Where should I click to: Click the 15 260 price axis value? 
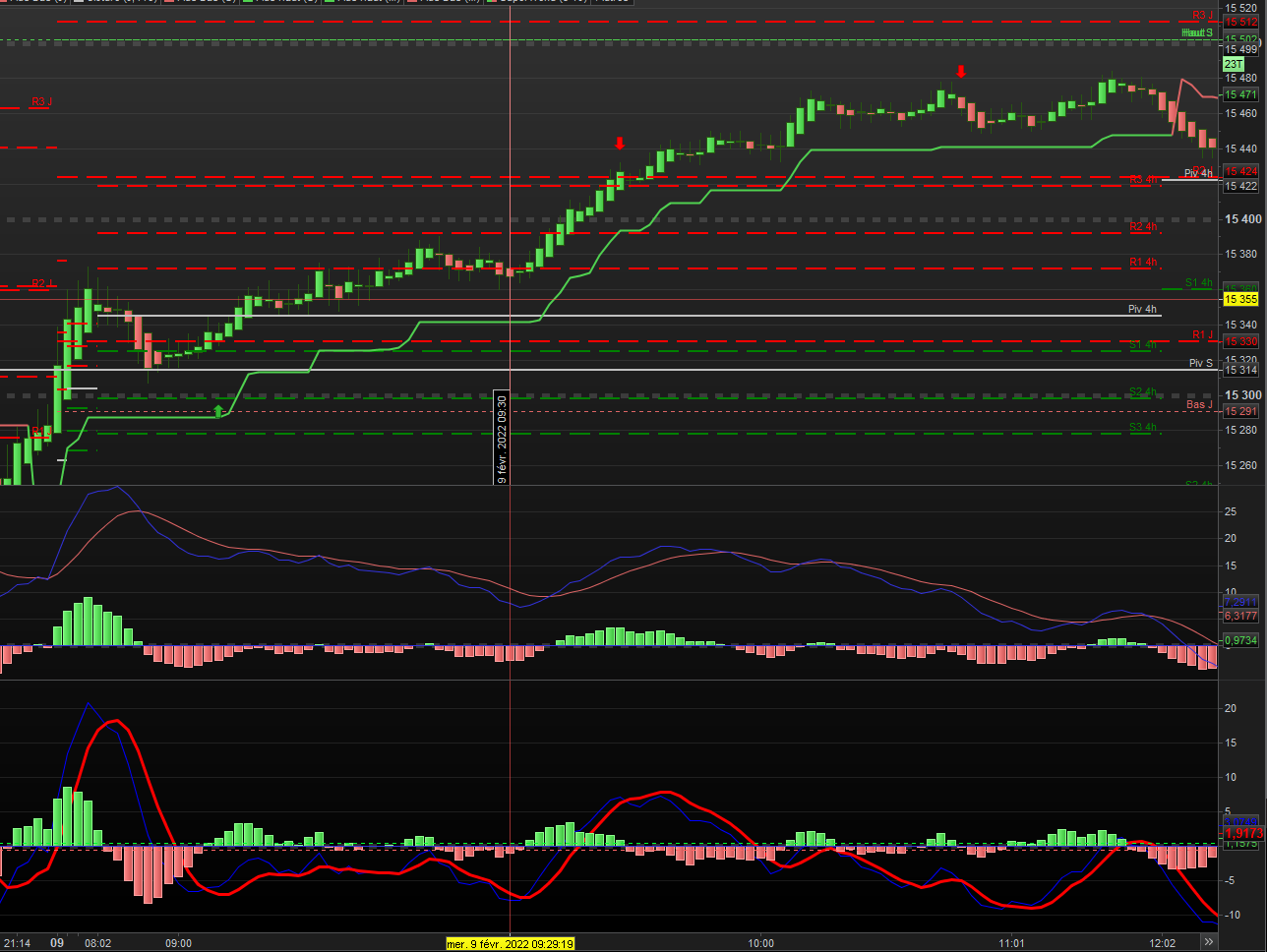click(x=1242, y=466)
